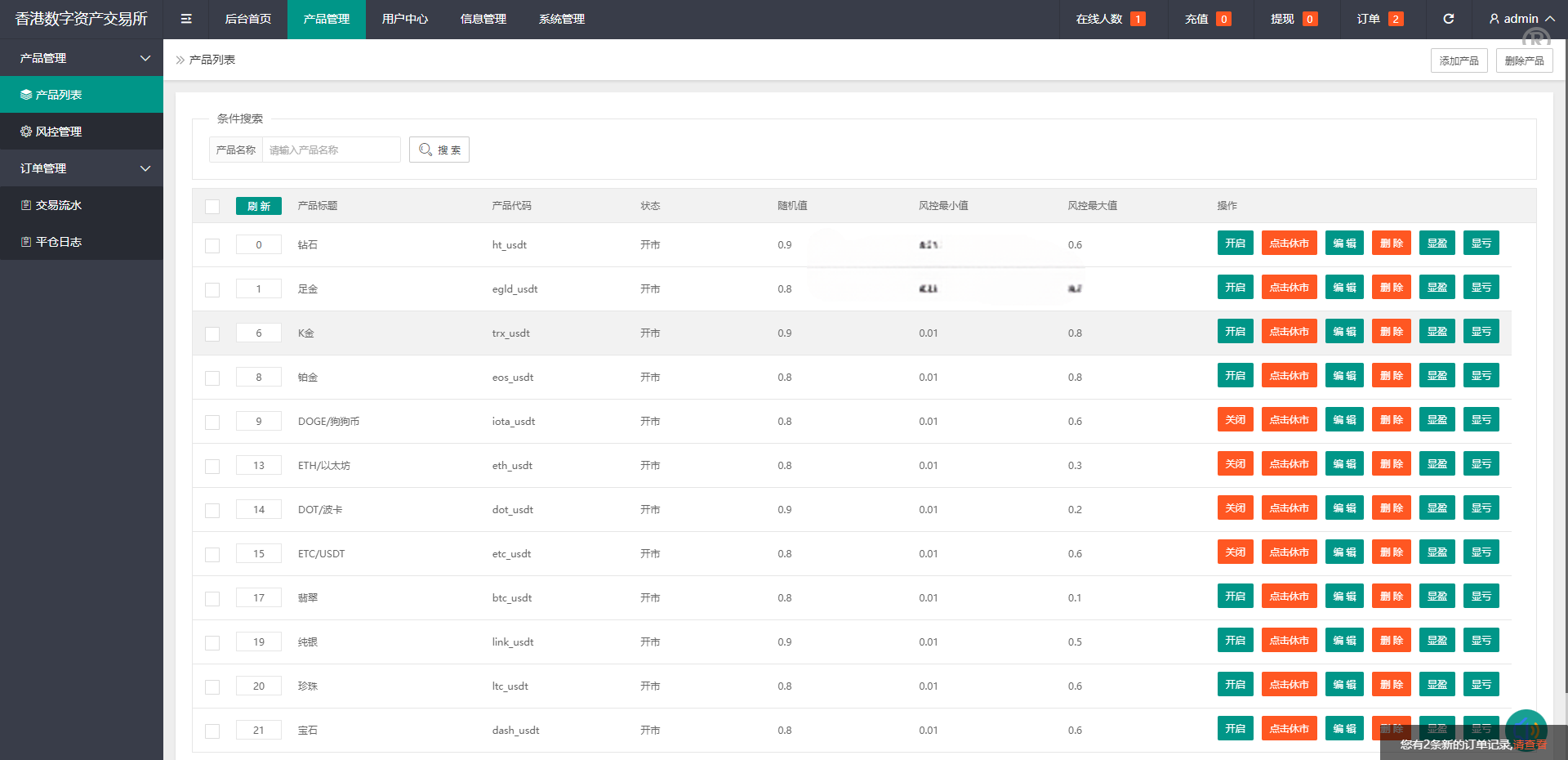Select the checkbox for ETH/以太坊 row
Screen dimensions: 1568x760
pyautogui.click(x=212, y=467)
